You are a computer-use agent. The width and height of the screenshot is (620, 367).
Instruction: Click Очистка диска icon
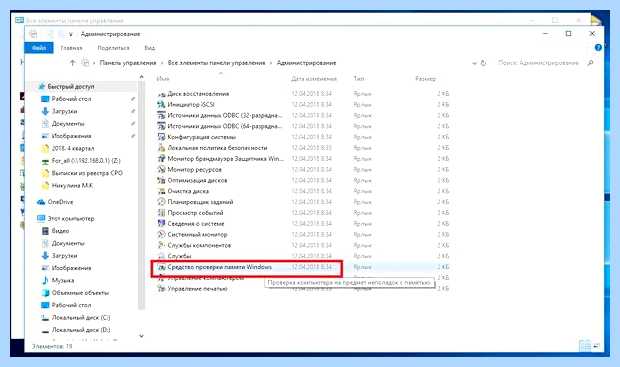click(161, 191)
